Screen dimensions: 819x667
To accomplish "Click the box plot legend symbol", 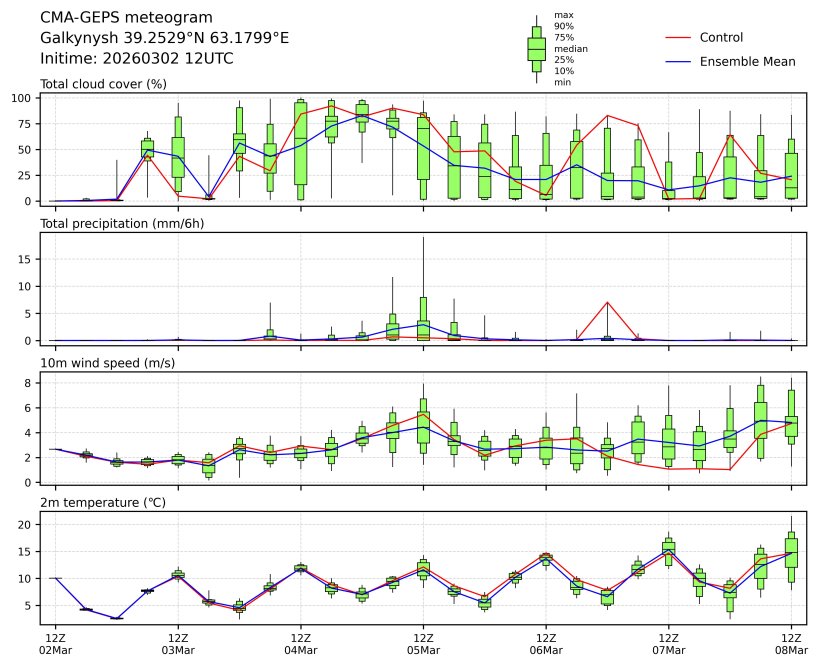I will (536, 49).
